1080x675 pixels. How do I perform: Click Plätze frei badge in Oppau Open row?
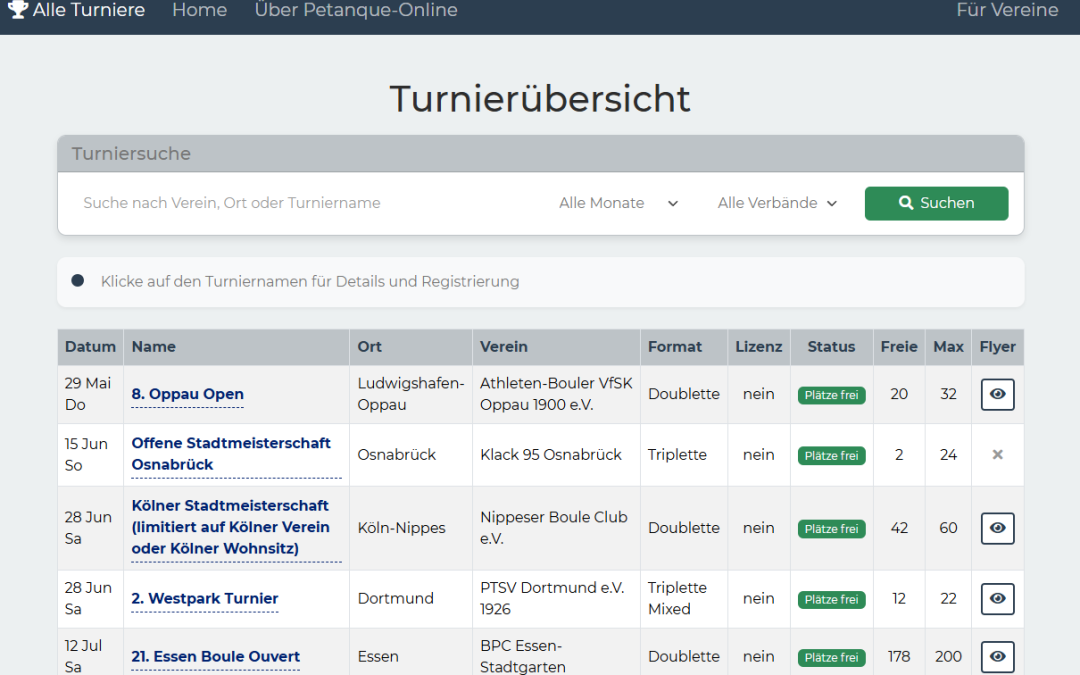(831, 395)
